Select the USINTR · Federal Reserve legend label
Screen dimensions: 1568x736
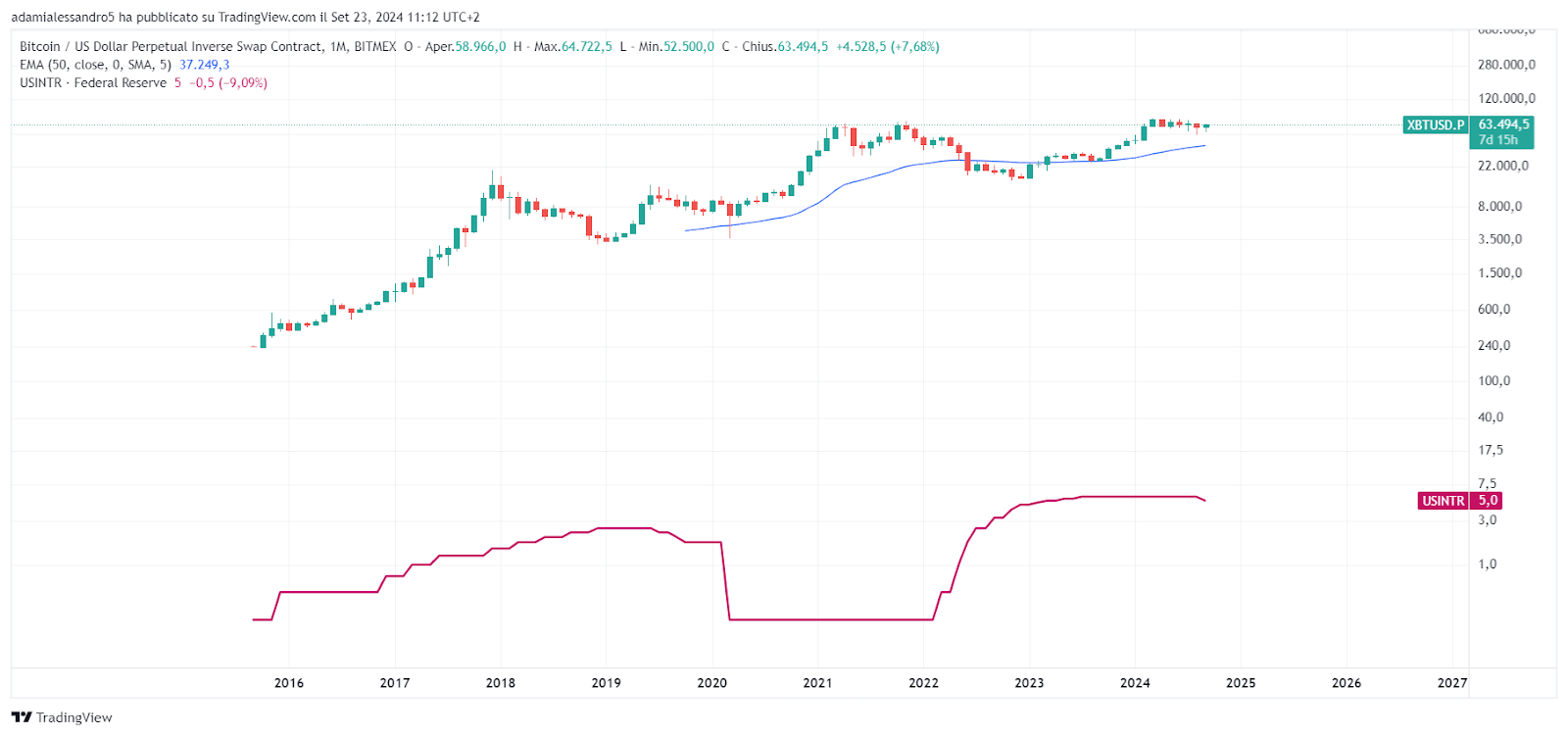point(93,83)
